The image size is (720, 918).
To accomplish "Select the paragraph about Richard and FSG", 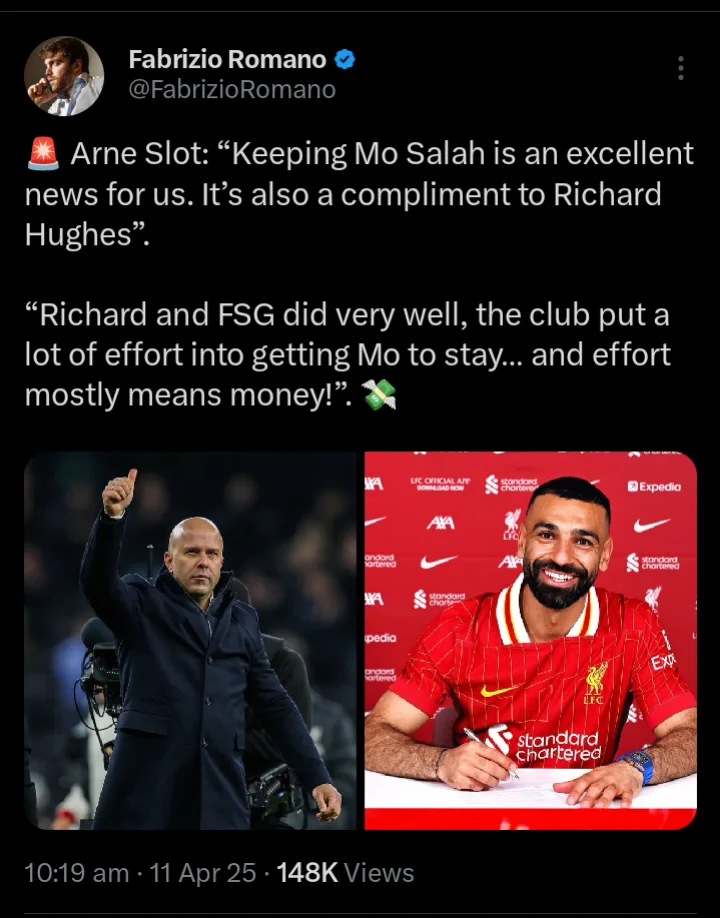I will coord(348,354).
